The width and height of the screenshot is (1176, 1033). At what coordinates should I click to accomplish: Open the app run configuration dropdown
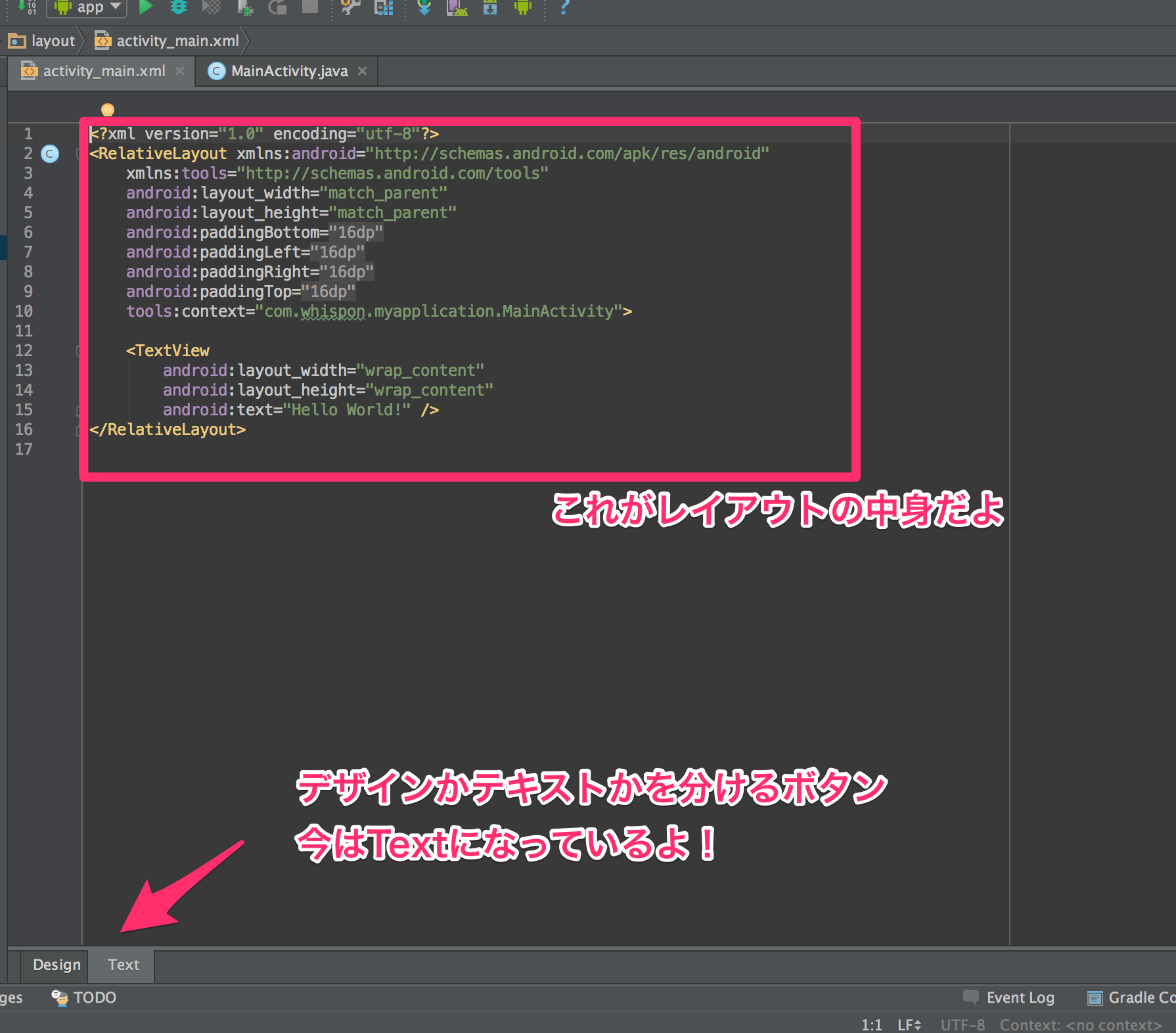(87, 7)
